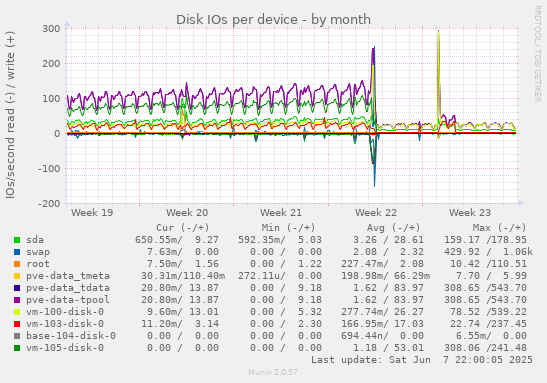Click the y-axis zero label

pos(57,134)
